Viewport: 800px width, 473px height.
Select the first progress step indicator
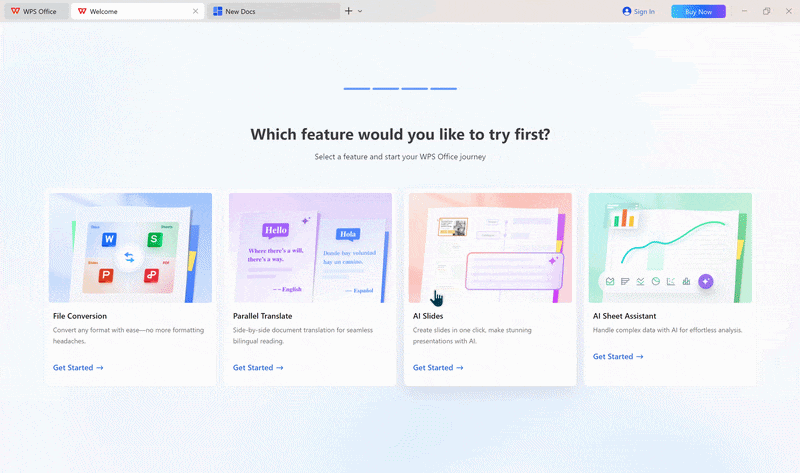357,89
